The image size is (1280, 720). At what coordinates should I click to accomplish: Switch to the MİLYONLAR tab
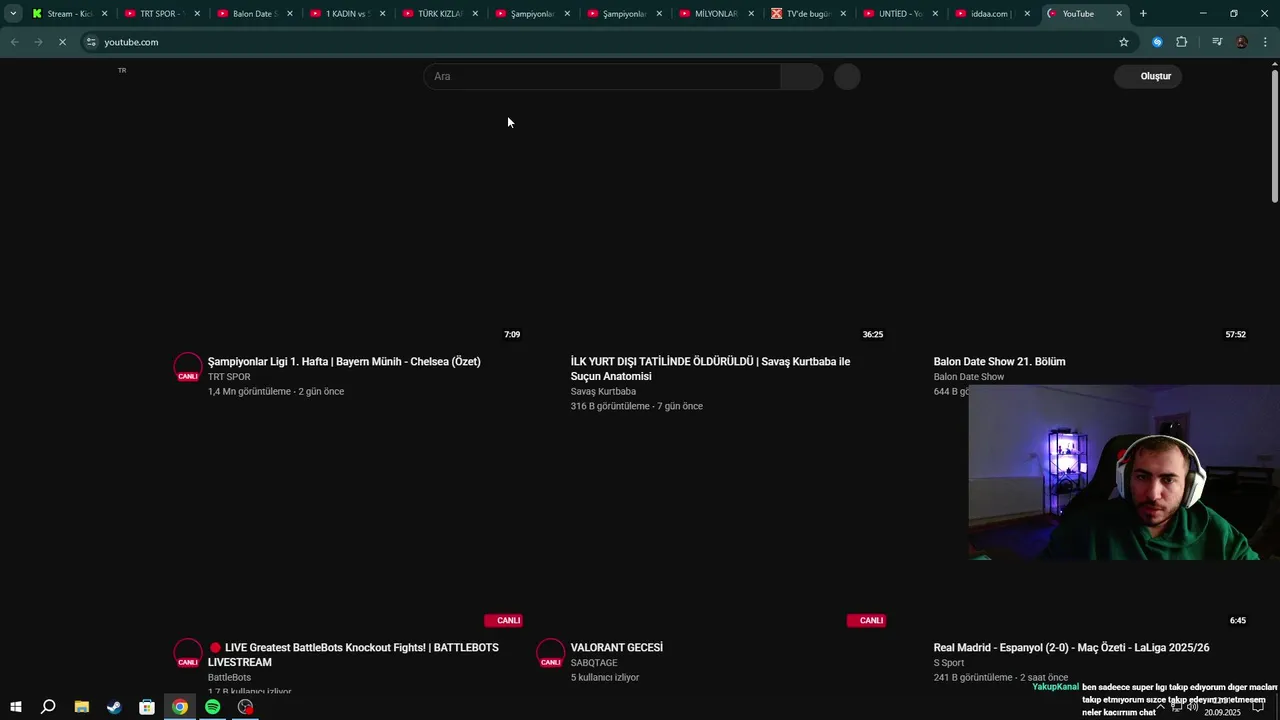click(716, 14)
